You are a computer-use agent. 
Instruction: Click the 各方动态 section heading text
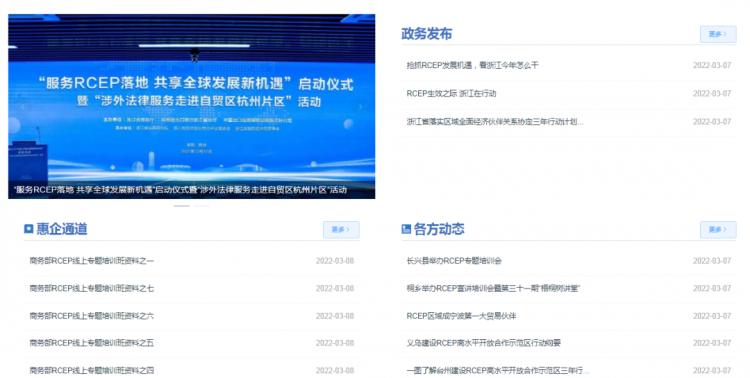[x=439, y=229]
